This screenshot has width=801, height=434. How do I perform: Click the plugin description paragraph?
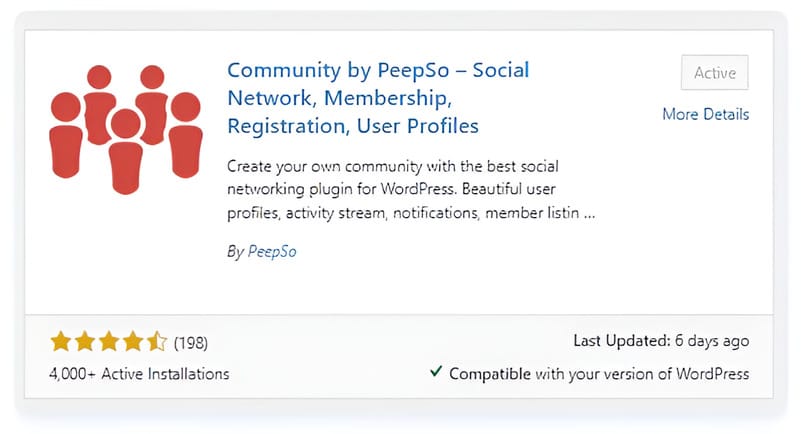pyautogui.click(x=411, y=189)
